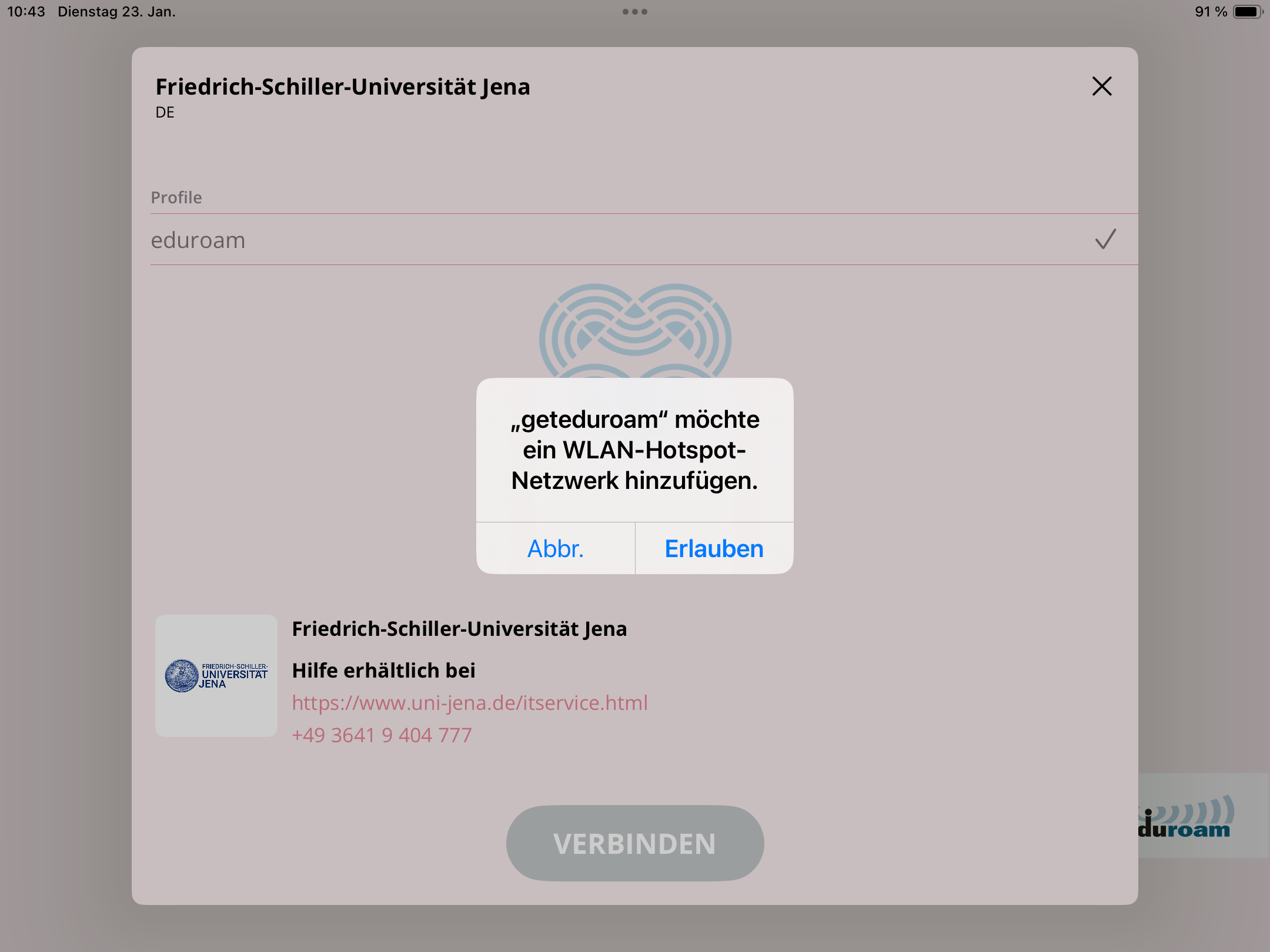Open the uni-jena.de itservice link
This screenshot has height=952, width=1270.
pyautogui.click(x=470, y=703)
